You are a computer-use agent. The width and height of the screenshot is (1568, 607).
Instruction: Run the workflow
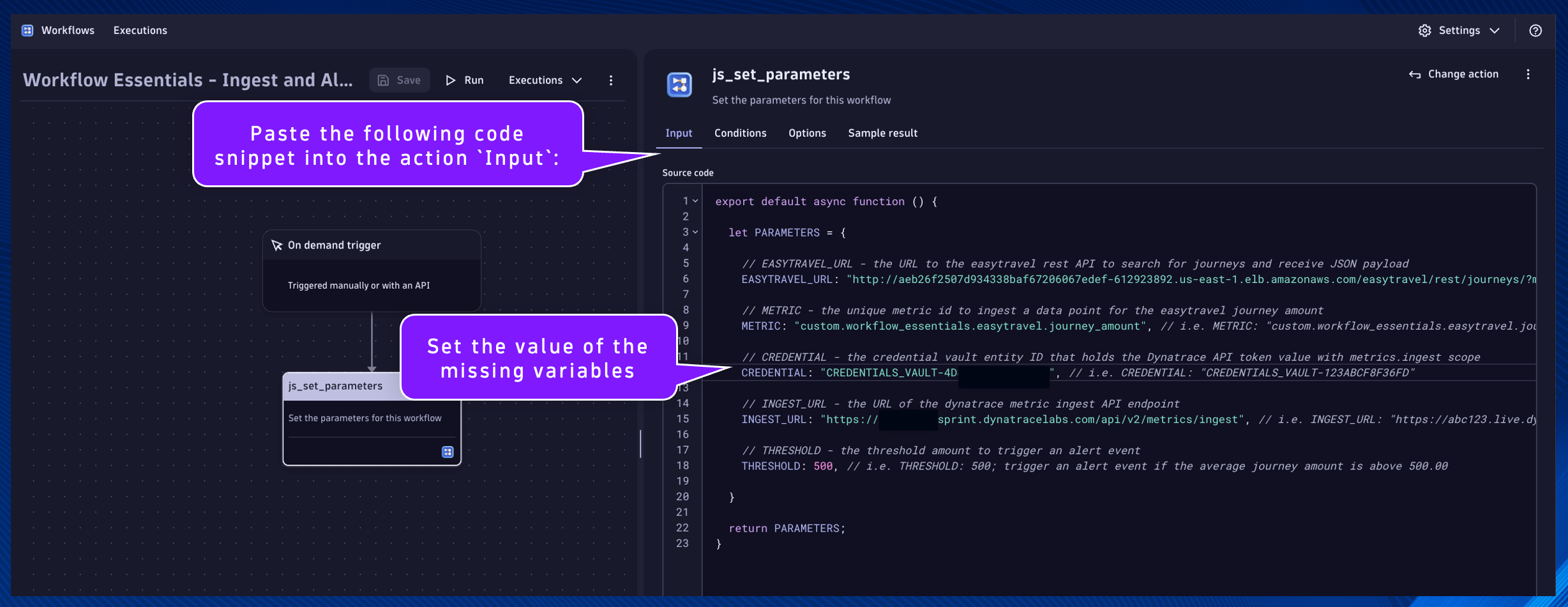[x=465, y=80]
